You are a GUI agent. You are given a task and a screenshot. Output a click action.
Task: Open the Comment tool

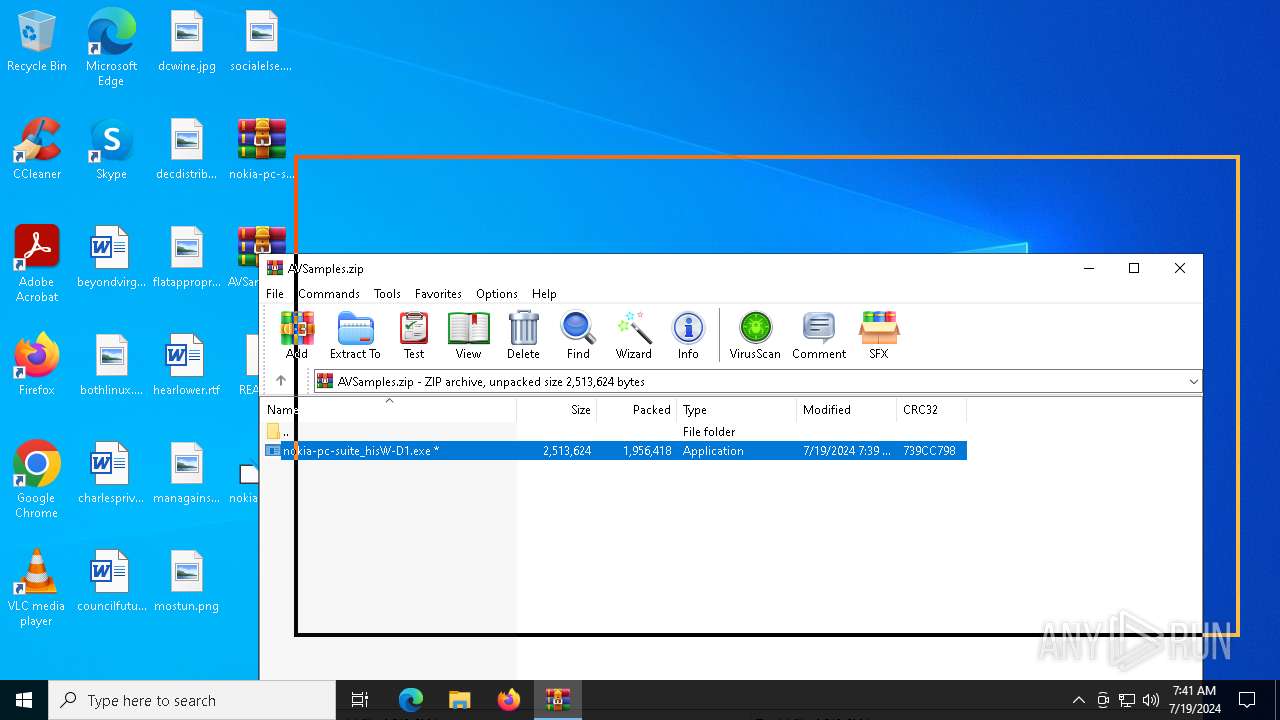click(819, 335)
